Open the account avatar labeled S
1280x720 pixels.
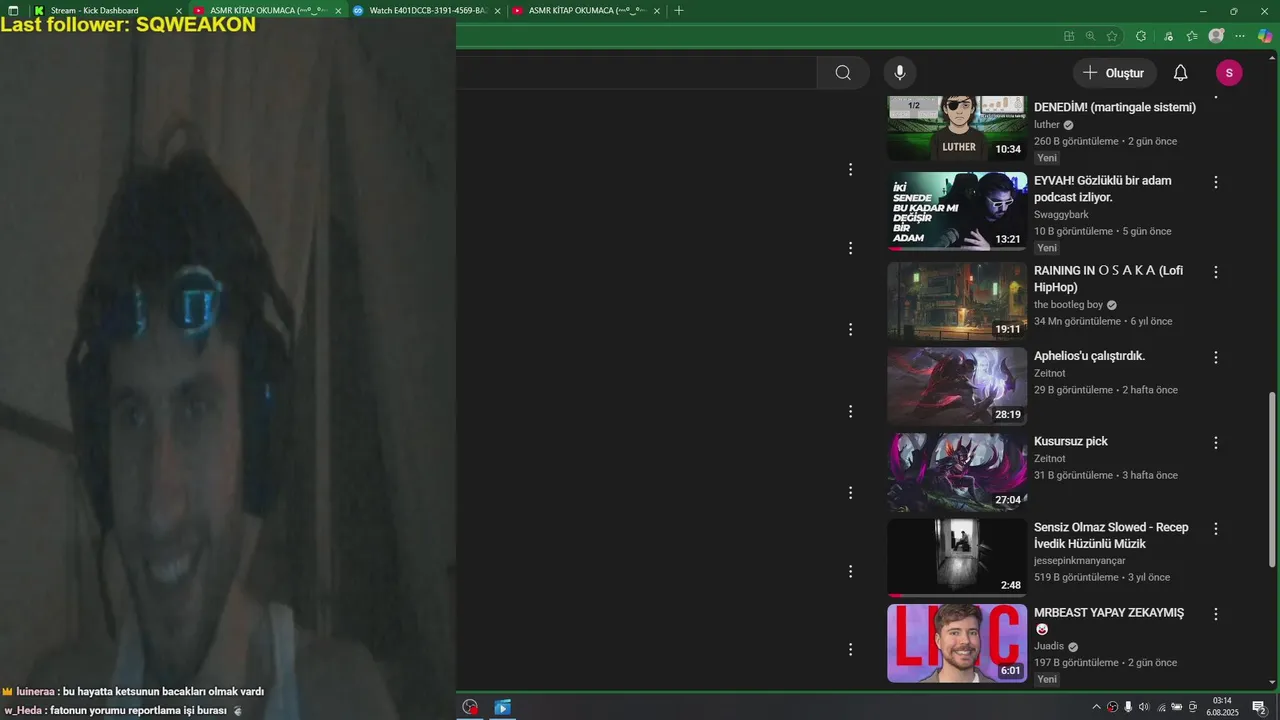tap(1229, 73)
